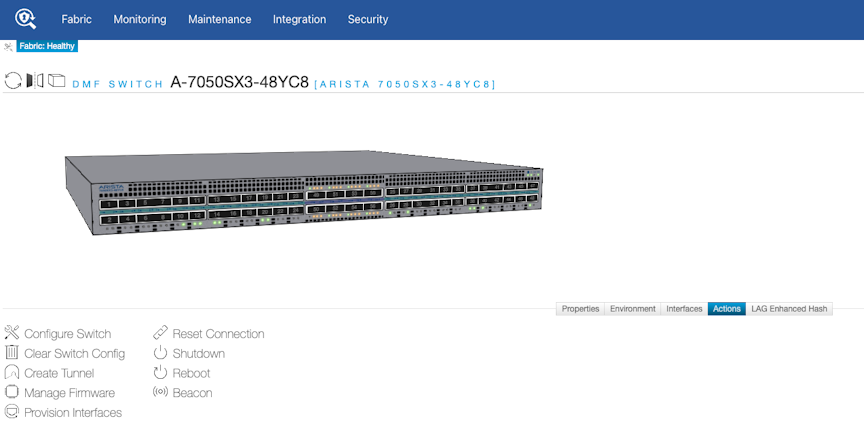Click the front/back flip view icon
Image resolution: width=864 pixels, height=444 pixels.
click(x=35, y=81)
